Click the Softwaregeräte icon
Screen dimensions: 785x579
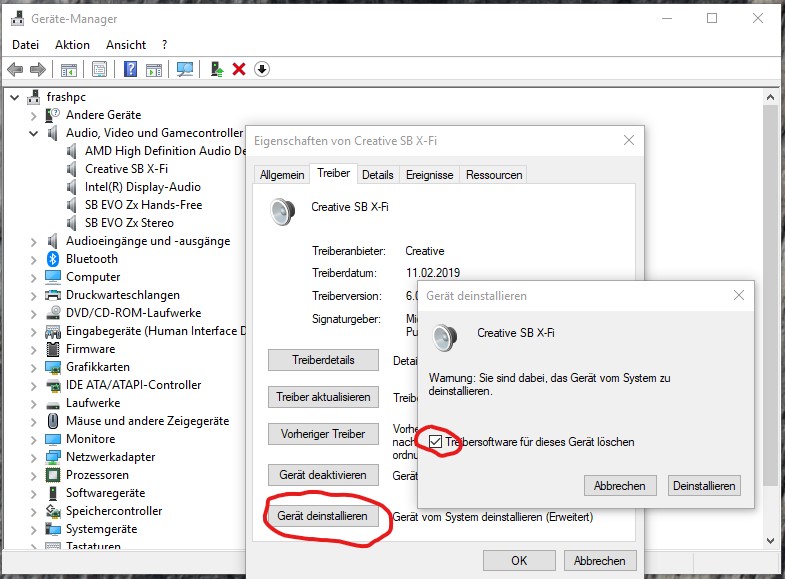coord(53,493)
